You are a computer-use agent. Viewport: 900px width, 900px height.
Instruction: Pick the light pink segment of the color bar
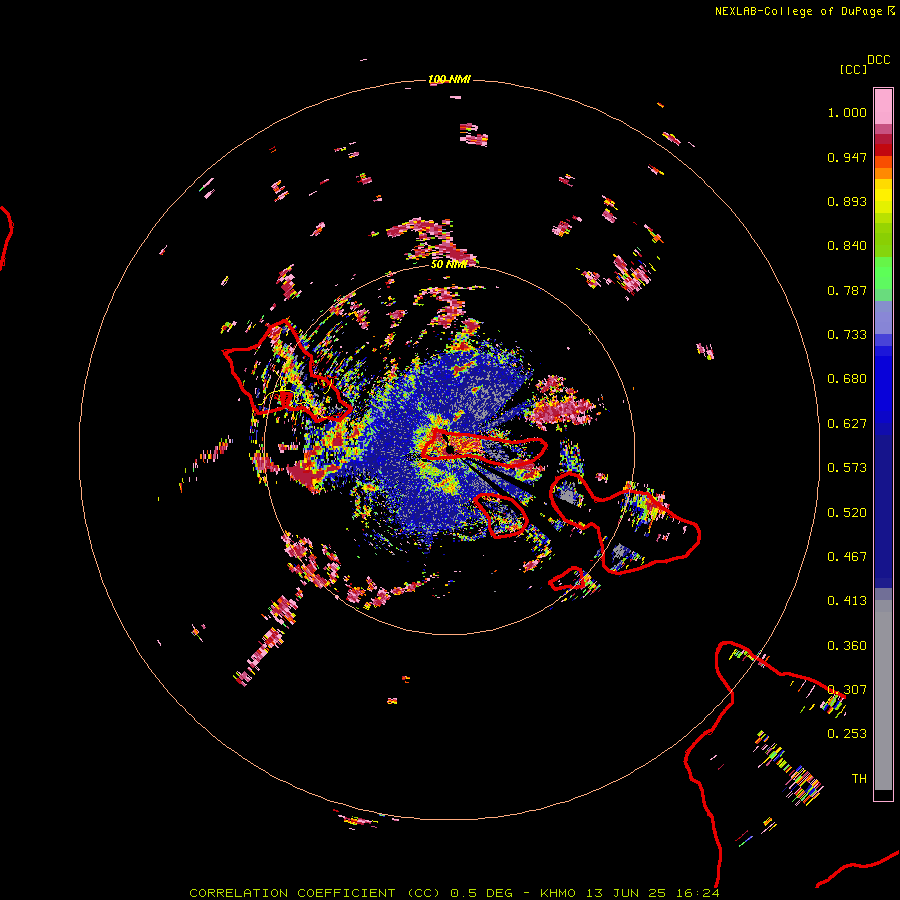883,106
